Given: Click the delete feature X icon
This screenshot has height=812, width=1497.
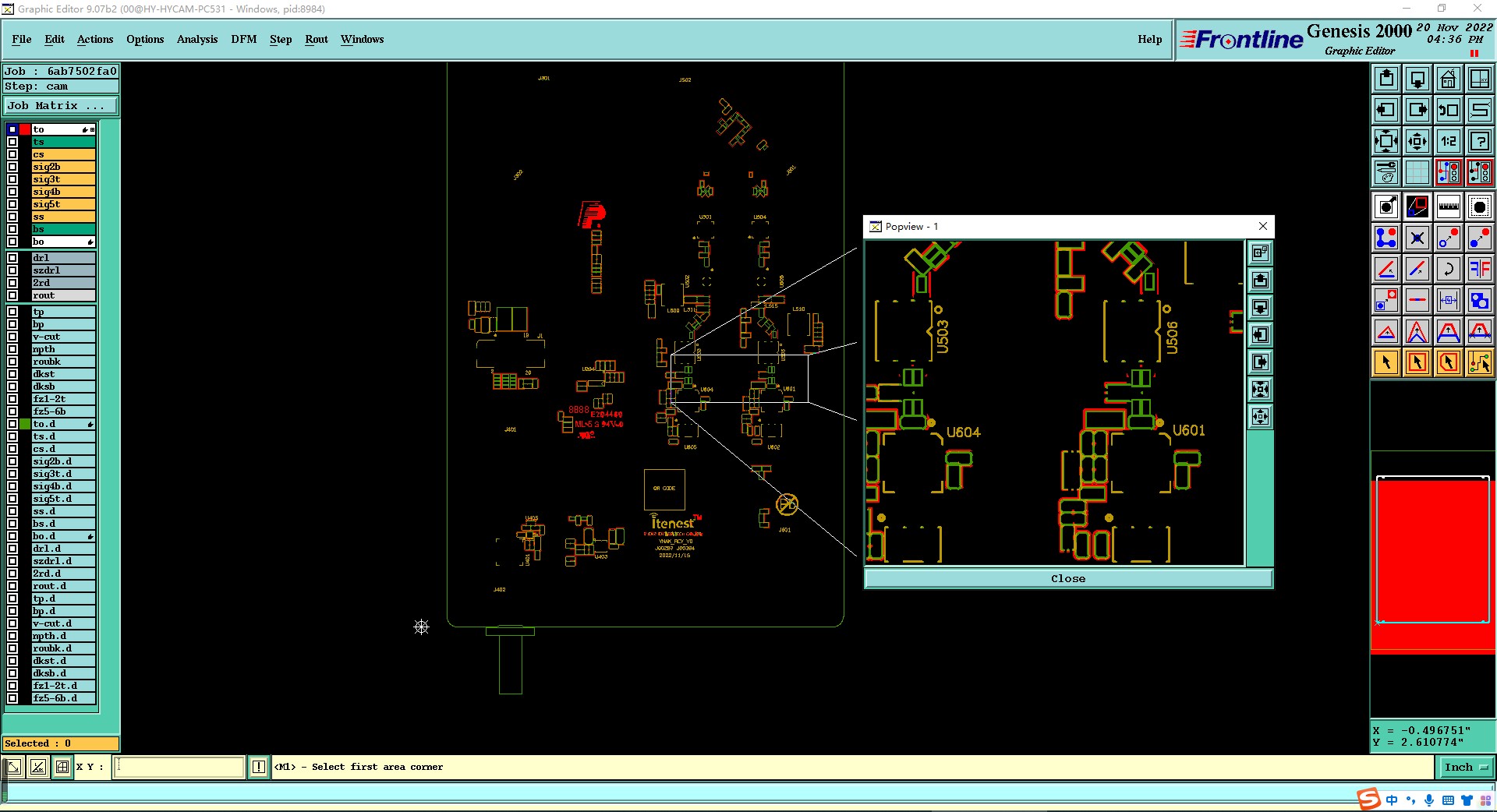Looking at the screenshot, I should pos(1417,238).
